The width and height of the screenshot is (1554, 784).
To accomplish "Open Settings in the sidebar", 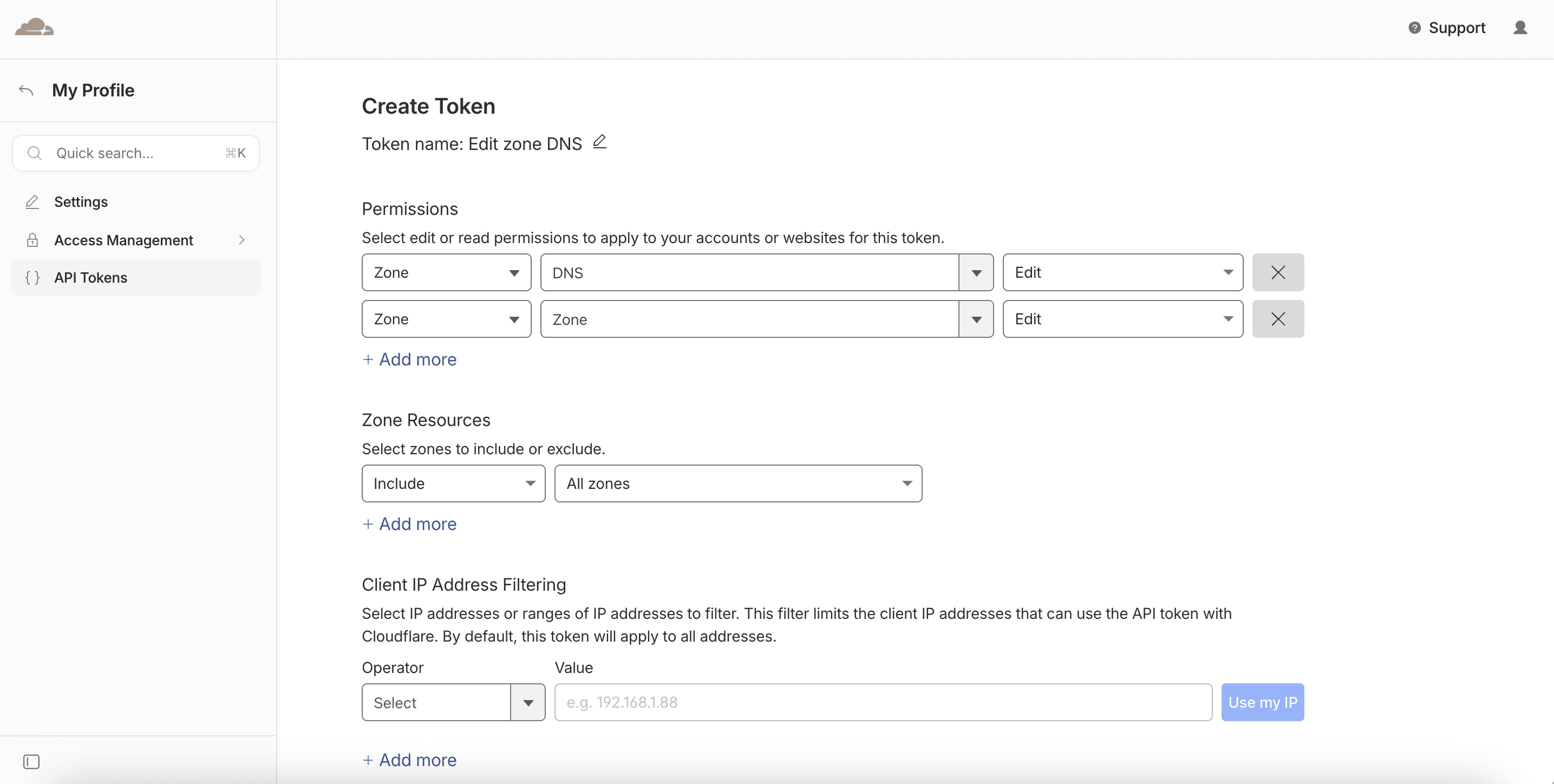I will (136, 202).
